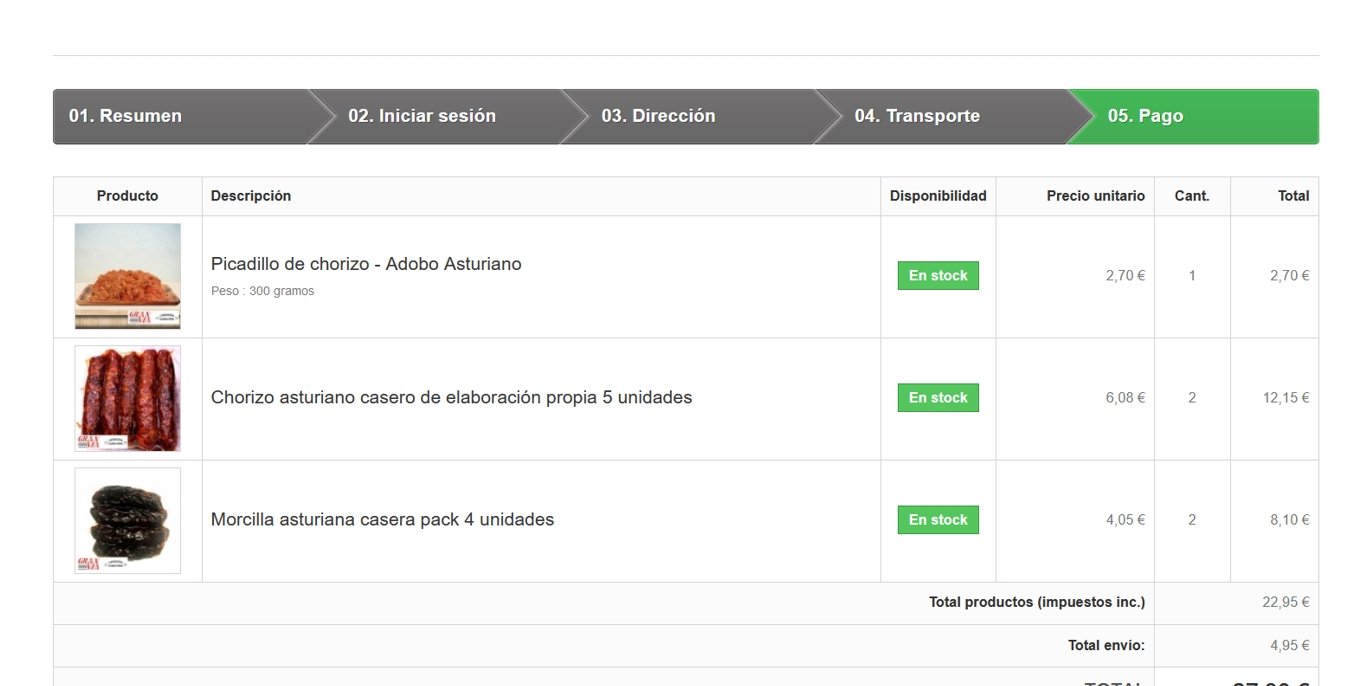Return to the 03. Dirección step
The width and height of the screenshot is (1352, 686).
click(658, 116)
